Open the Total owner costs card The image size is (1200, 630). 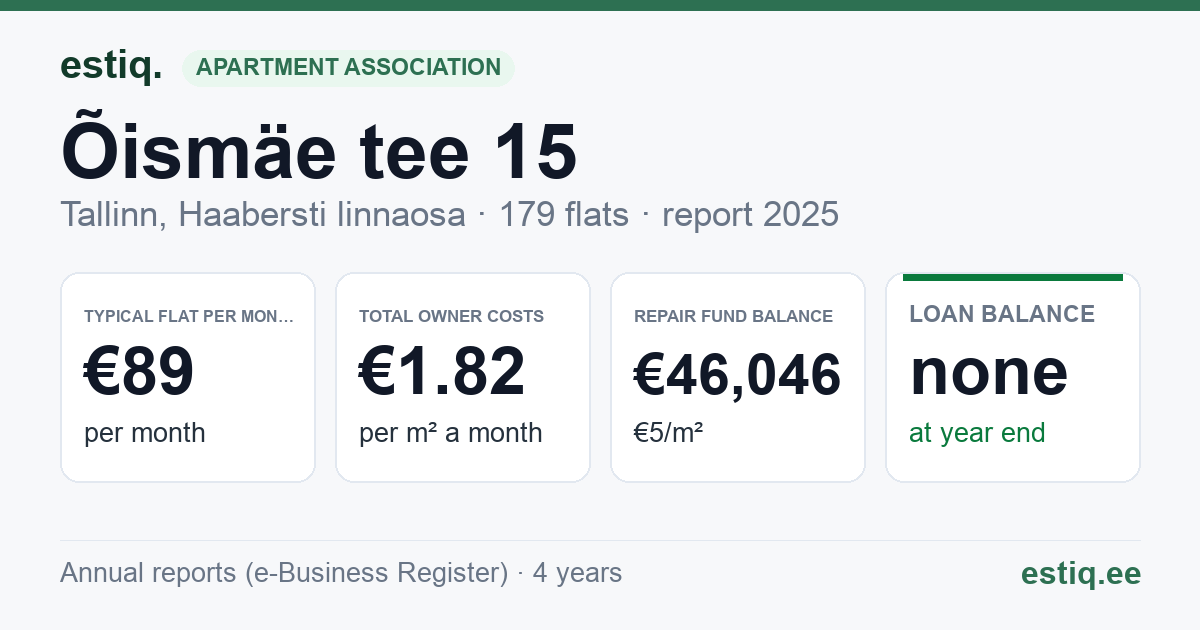tap(463, 377)
